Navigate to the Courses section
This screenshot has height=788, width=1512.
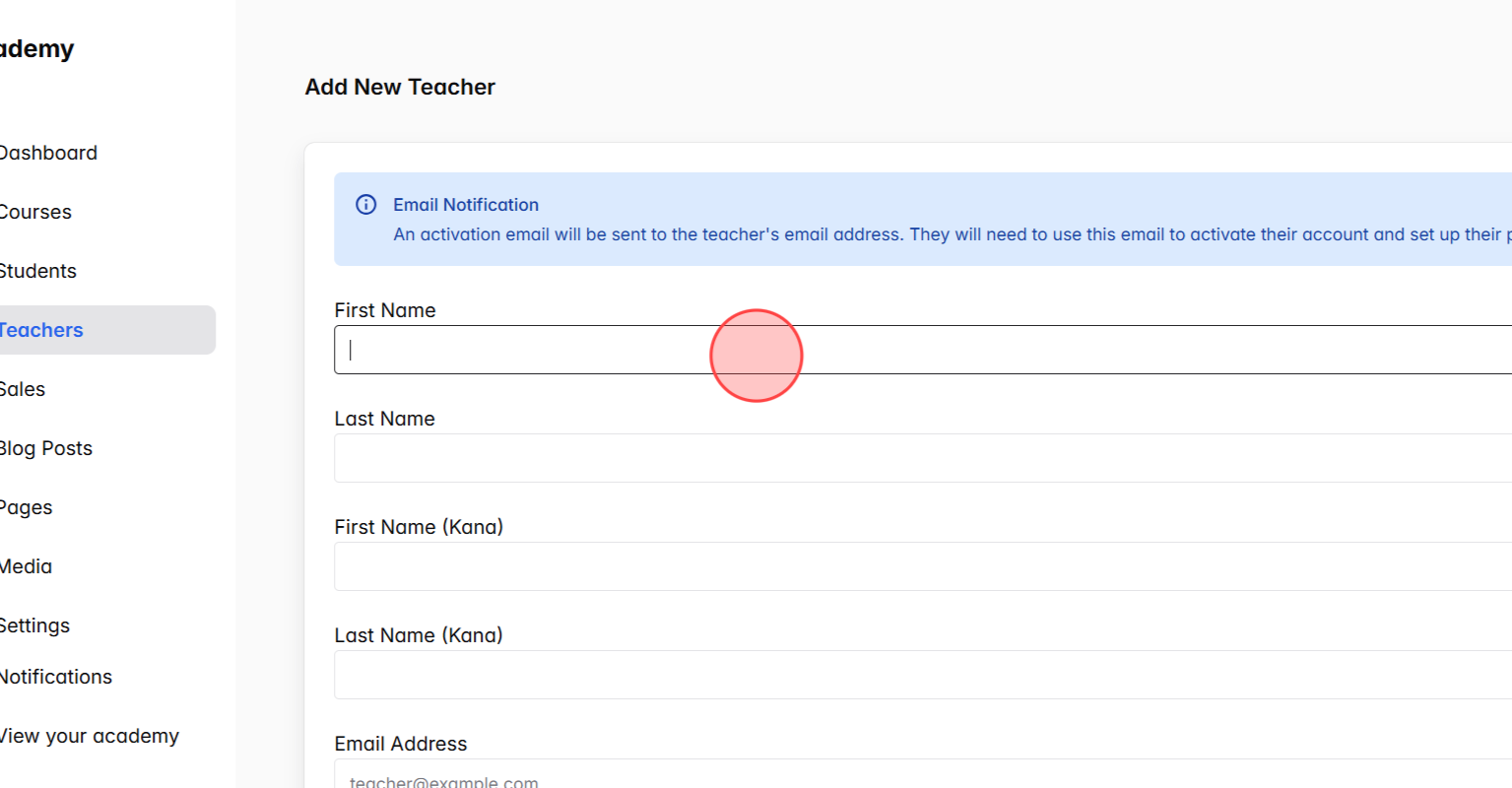35,212
